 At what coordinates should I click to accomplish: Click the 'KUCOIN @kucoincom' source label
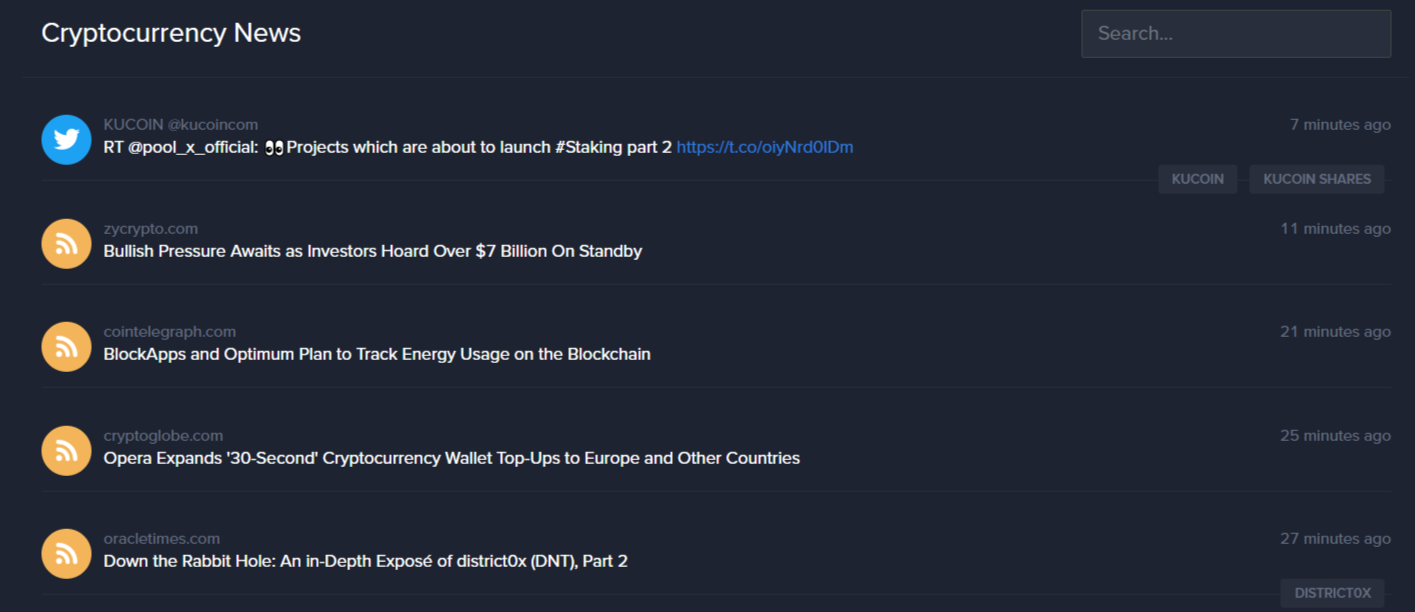tap(181, 125)
